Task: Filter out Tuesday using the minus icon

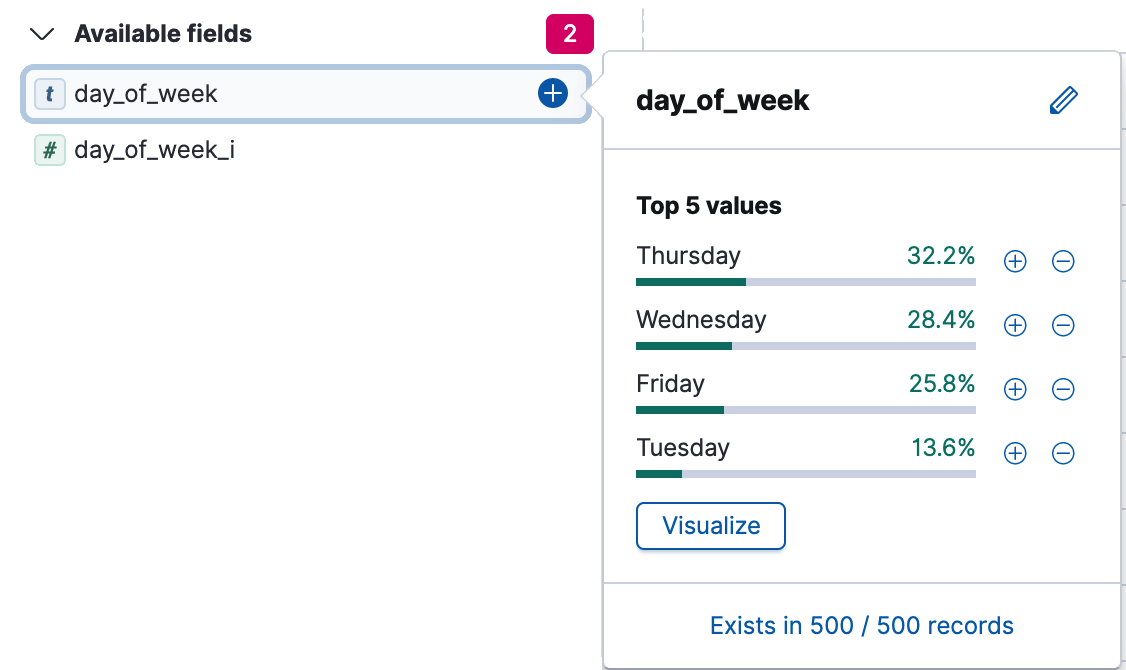Action: tap(1063, 453)
